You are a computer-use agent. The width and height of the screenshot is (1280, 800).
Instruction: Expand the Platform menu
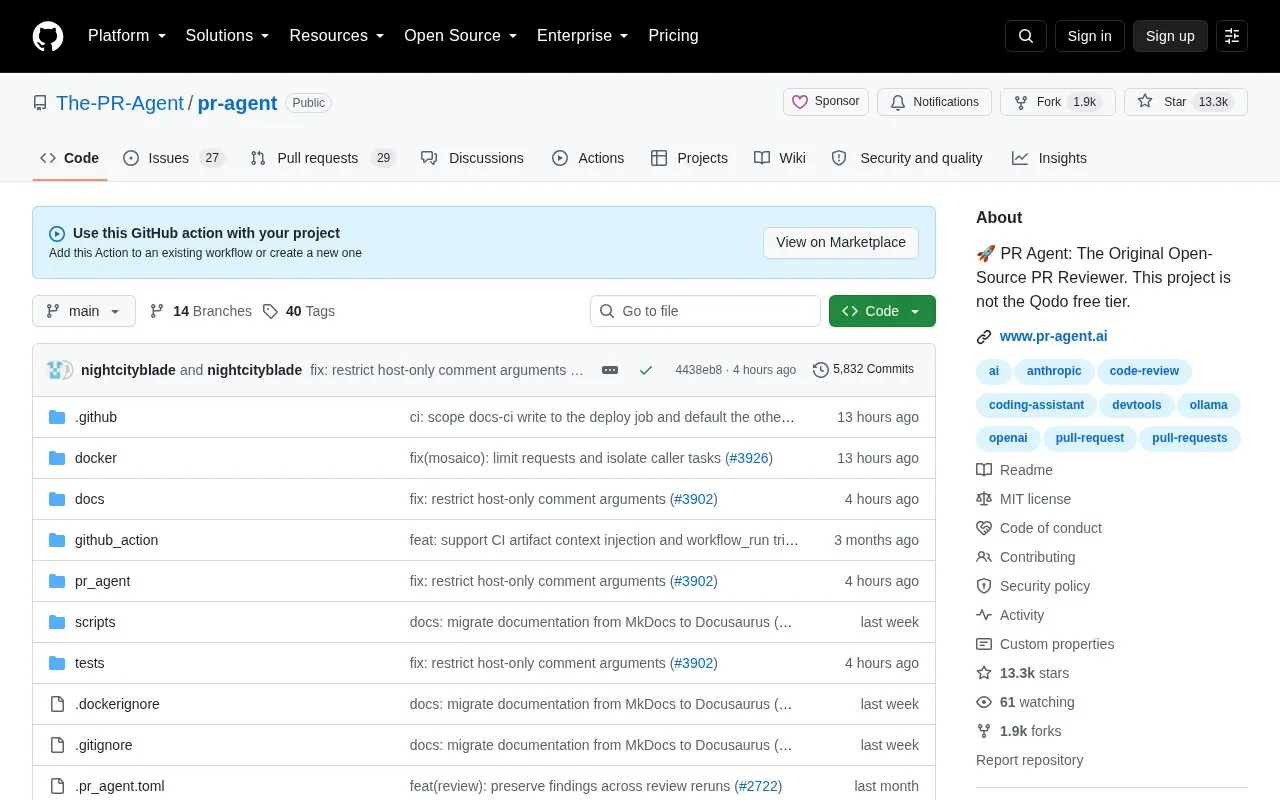[x=127, y=36]
